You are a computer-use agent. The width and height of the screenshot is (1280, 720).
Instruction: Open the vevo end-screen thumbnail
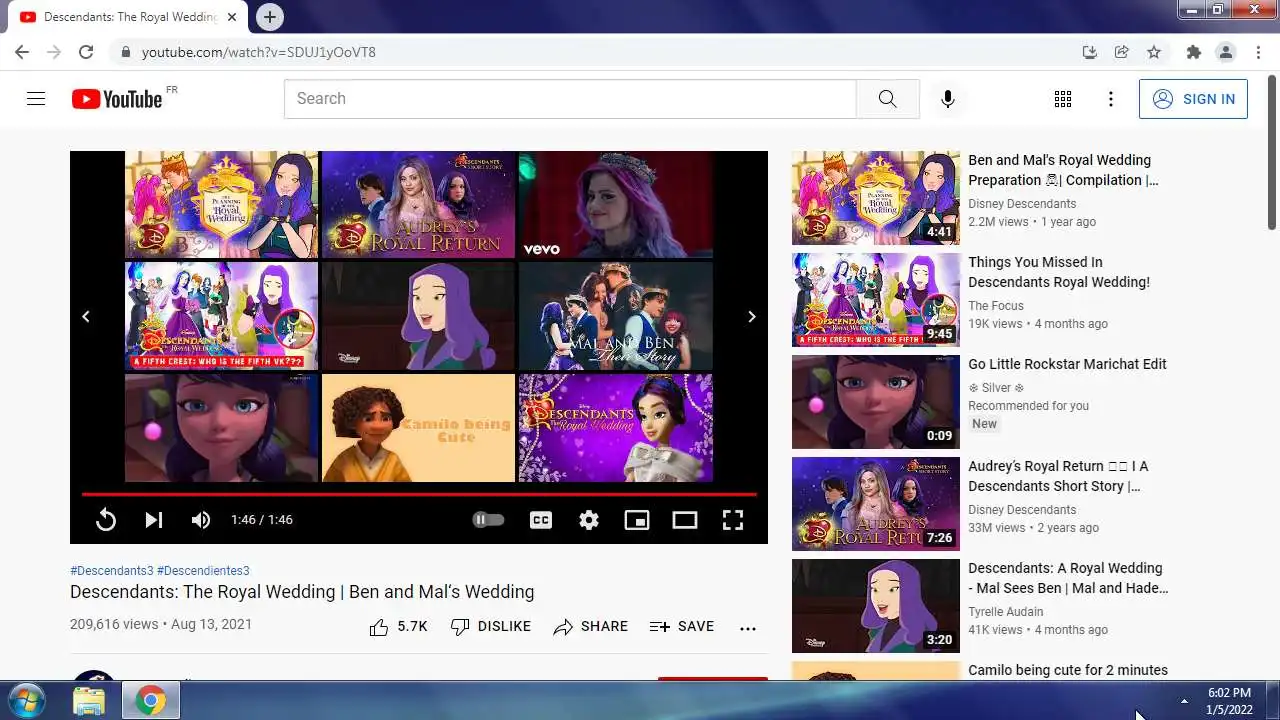tap(615, 205)
